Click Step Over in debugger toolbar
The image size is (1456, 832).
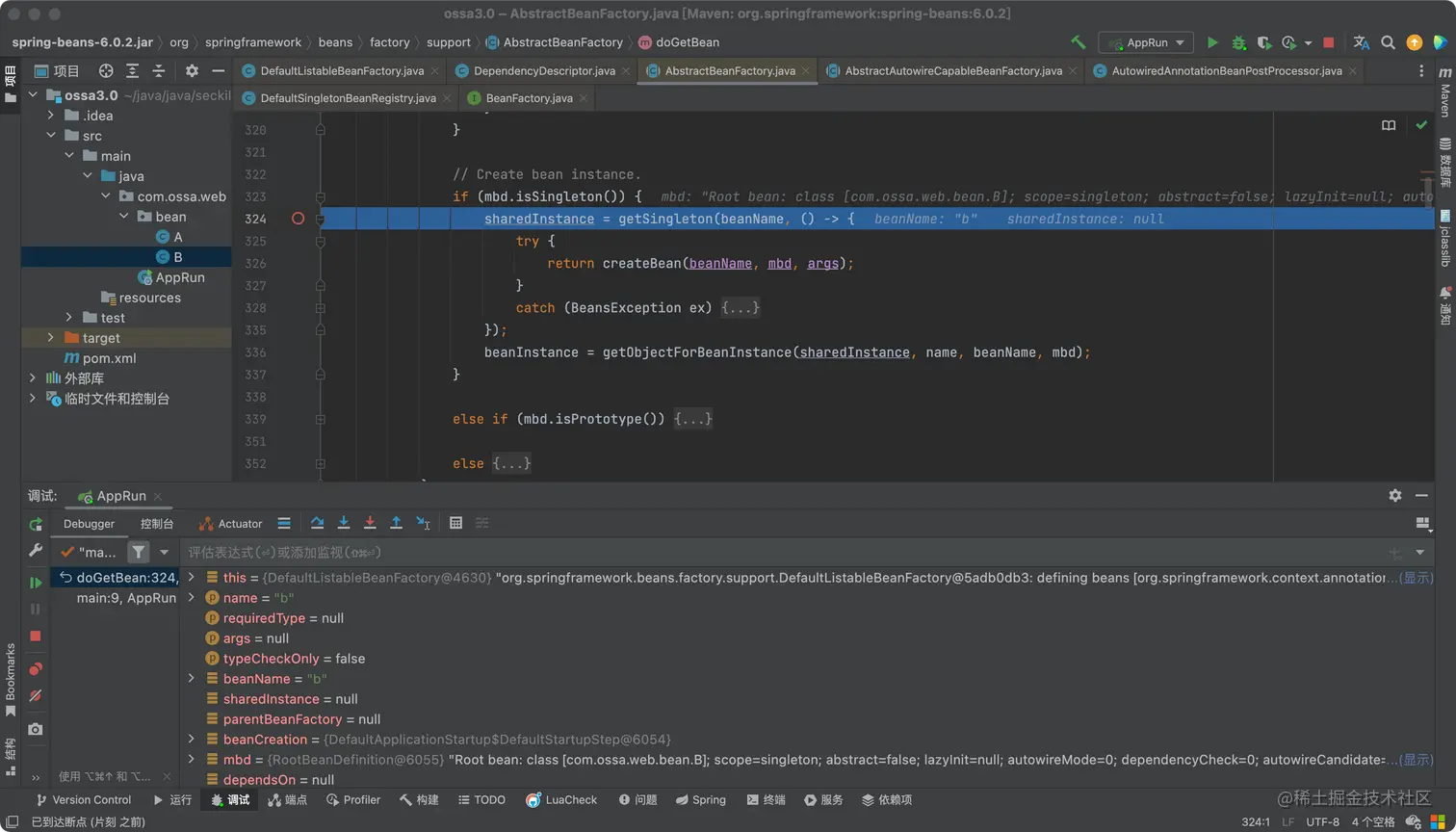click(317, 523)
